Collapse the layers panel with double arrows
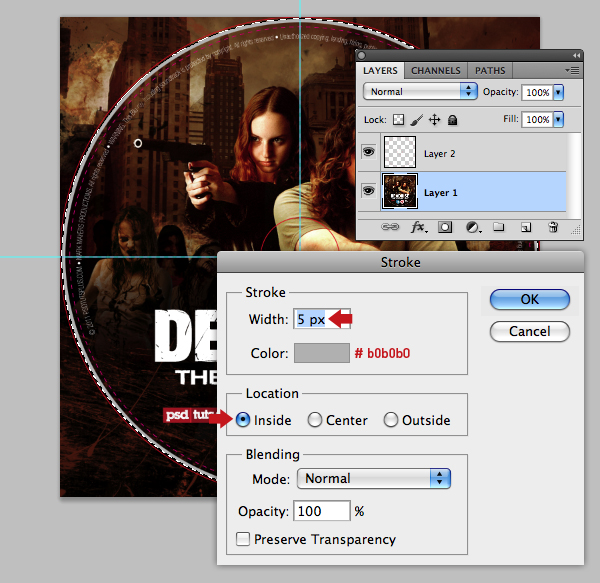Viewport: 600px width, 583px height. [576, 56]
